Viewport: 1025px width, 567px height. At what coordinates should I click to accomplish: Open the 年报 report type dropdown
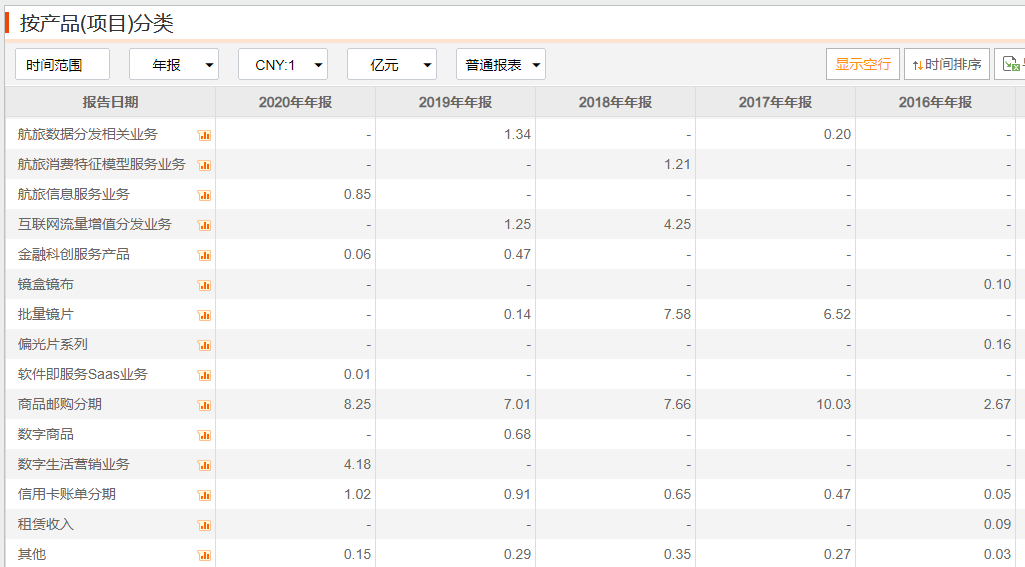coord(174,64)
